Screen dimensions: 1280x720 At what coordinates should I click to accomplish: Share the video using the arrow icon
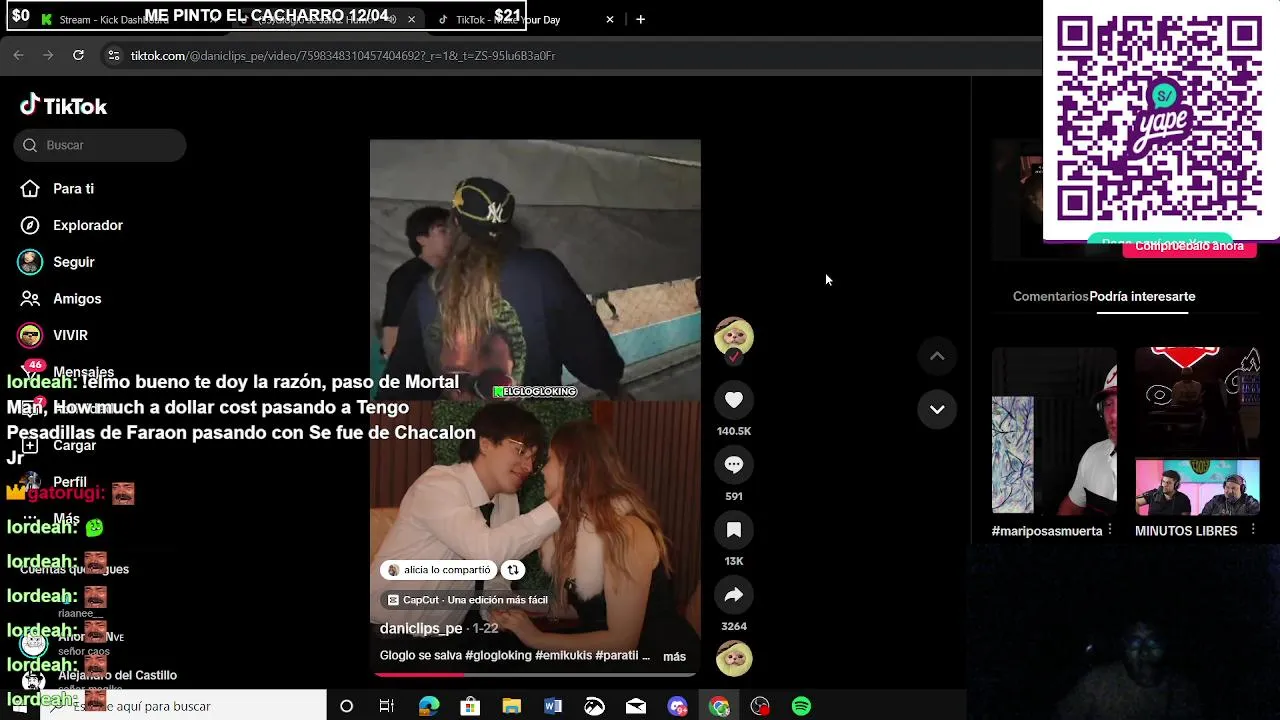[733, 595]
